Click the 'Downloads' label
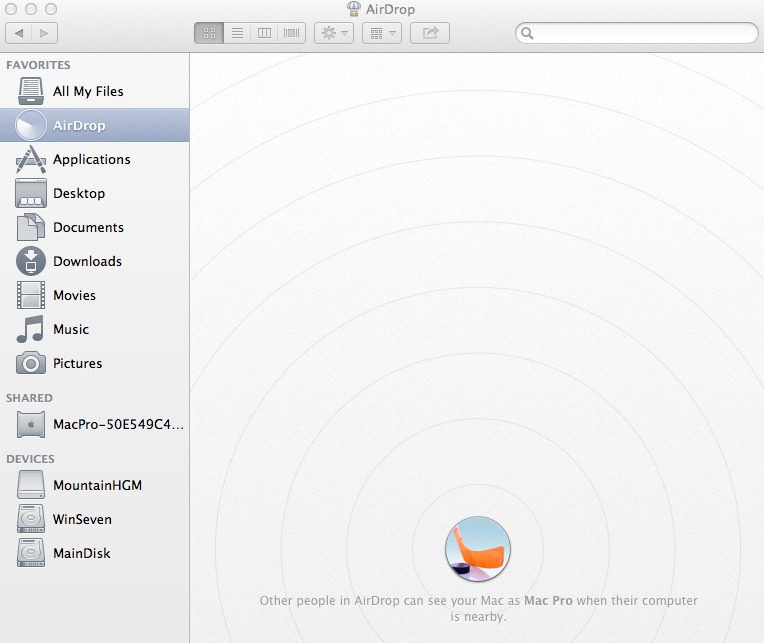 [88, 262]
